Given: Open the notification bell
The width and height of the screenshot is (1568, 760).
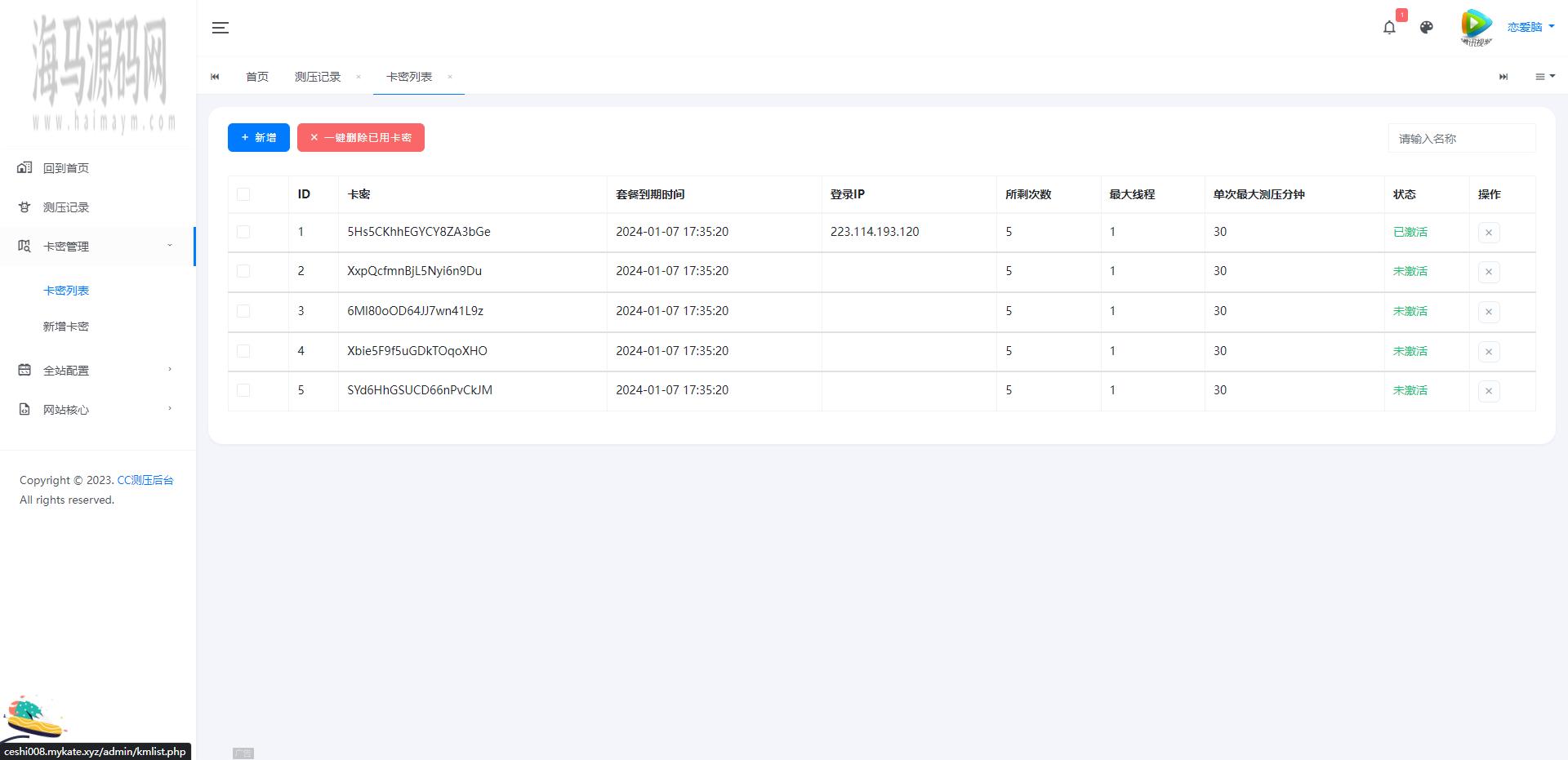Looking at the screenshot, I should point(1389,27).
